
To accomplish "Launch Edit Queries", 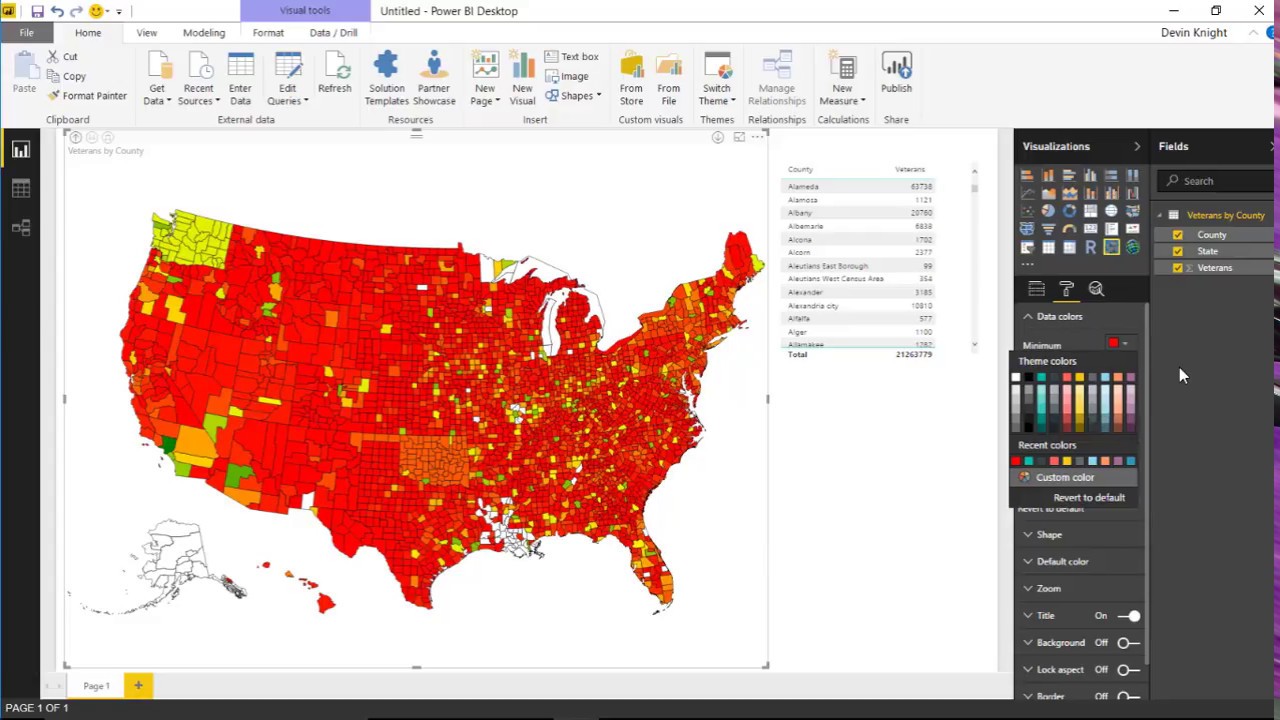I will [287, 78].
